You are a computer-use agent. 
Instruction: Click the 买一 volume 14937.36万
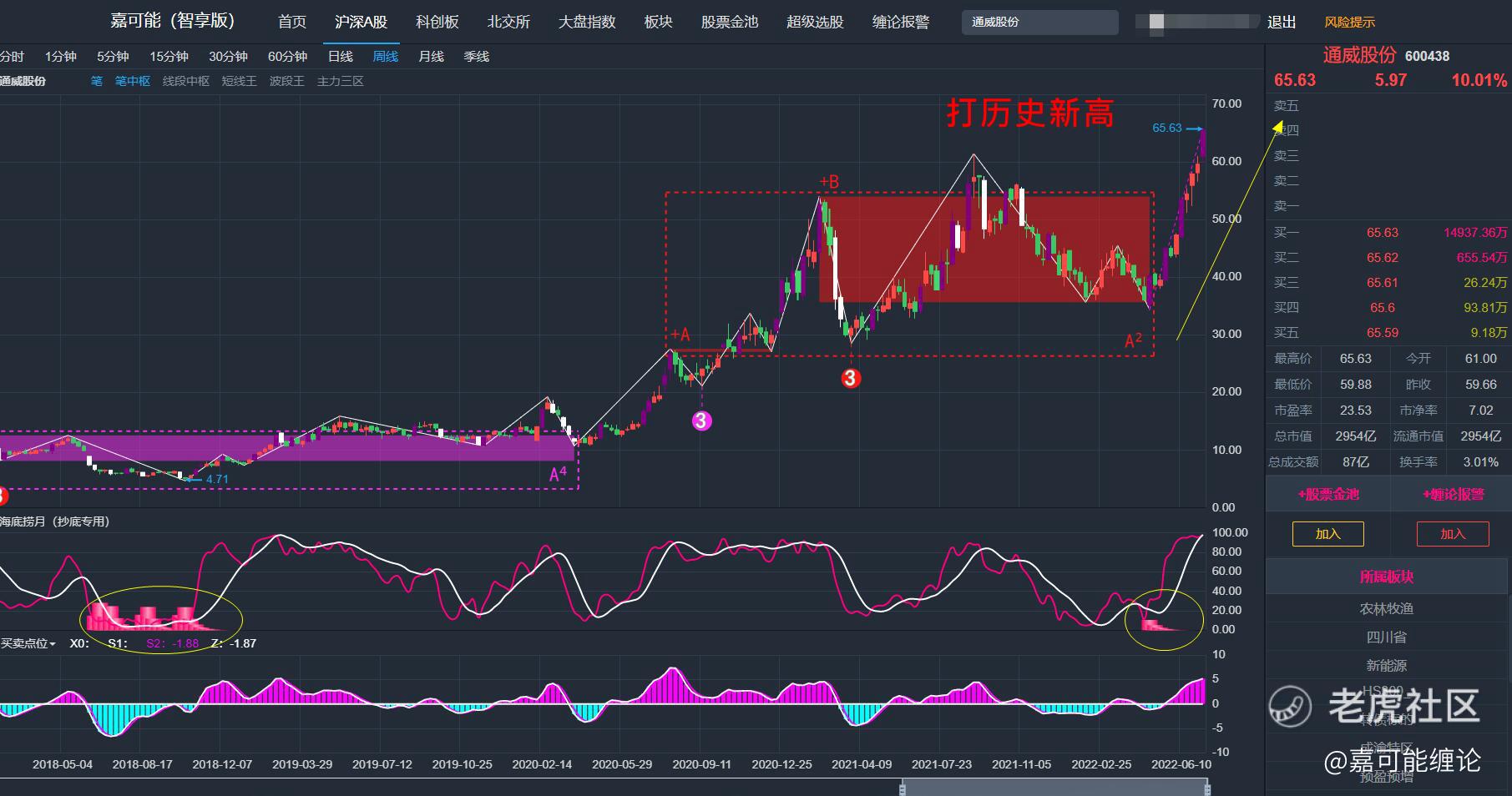[1475, 233]
